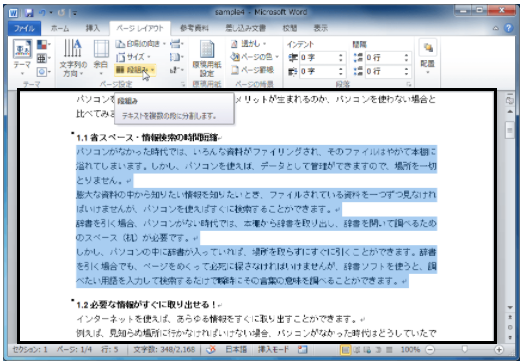Click the 100% zoom level button
The width and height of the screenshot is (521, 361).
click(410, 350)
